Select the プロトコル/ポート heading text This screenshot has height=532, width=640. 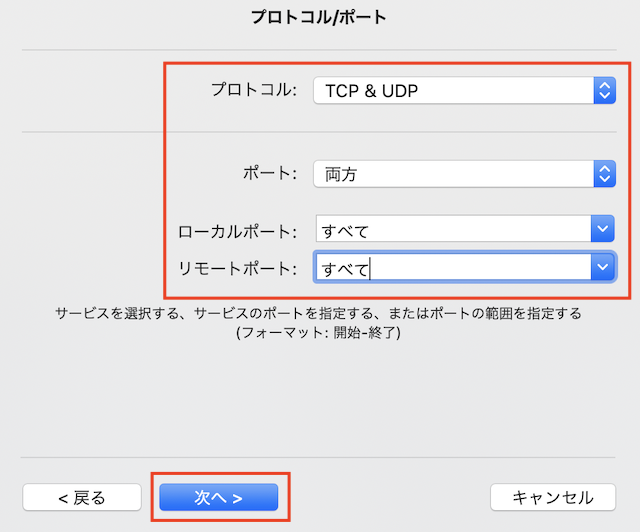click(319, 17)
